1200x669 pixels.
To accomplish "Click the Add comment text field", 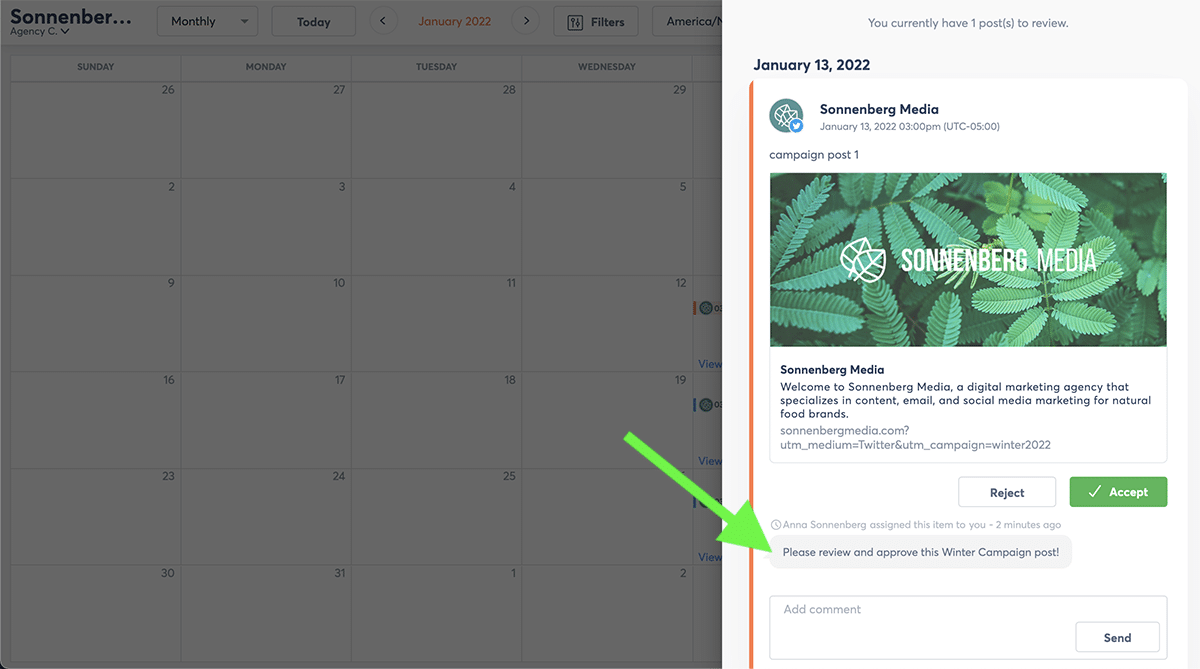I will 920,610.
